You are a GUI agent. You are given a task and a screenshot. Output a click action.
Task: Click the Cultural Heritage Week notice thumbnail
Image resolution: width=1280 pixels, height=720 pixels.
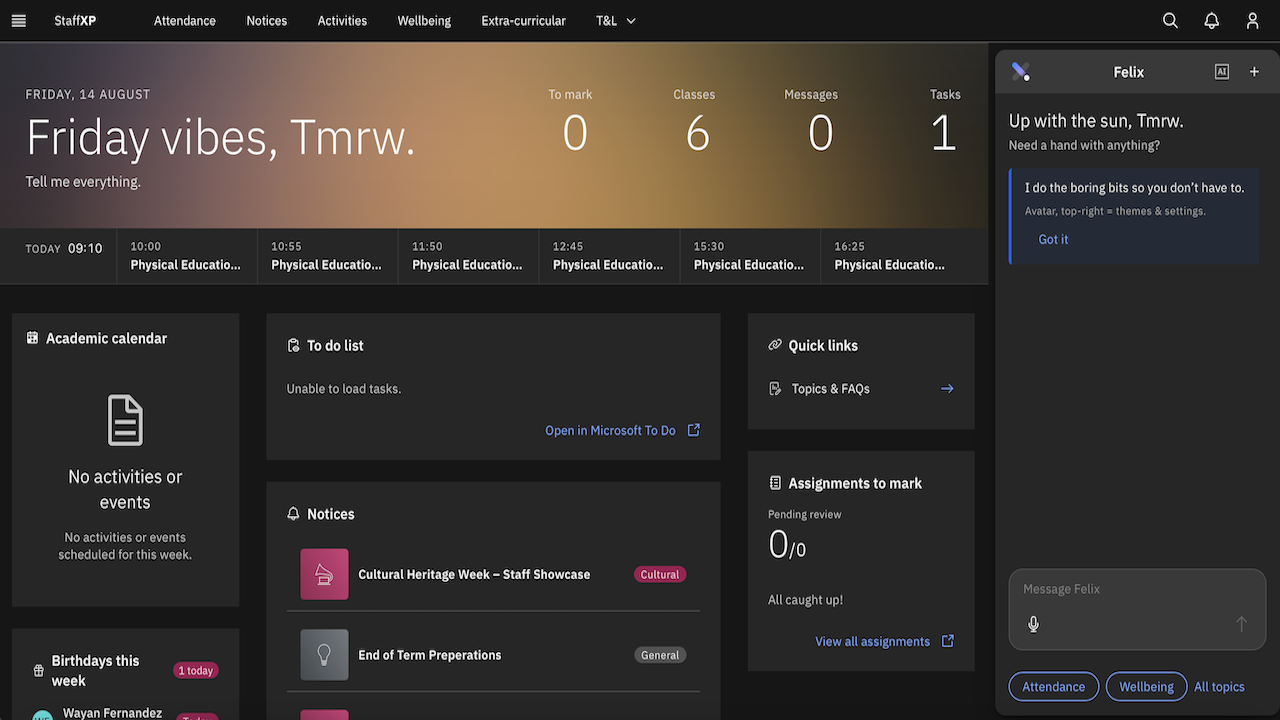point(324,574)
